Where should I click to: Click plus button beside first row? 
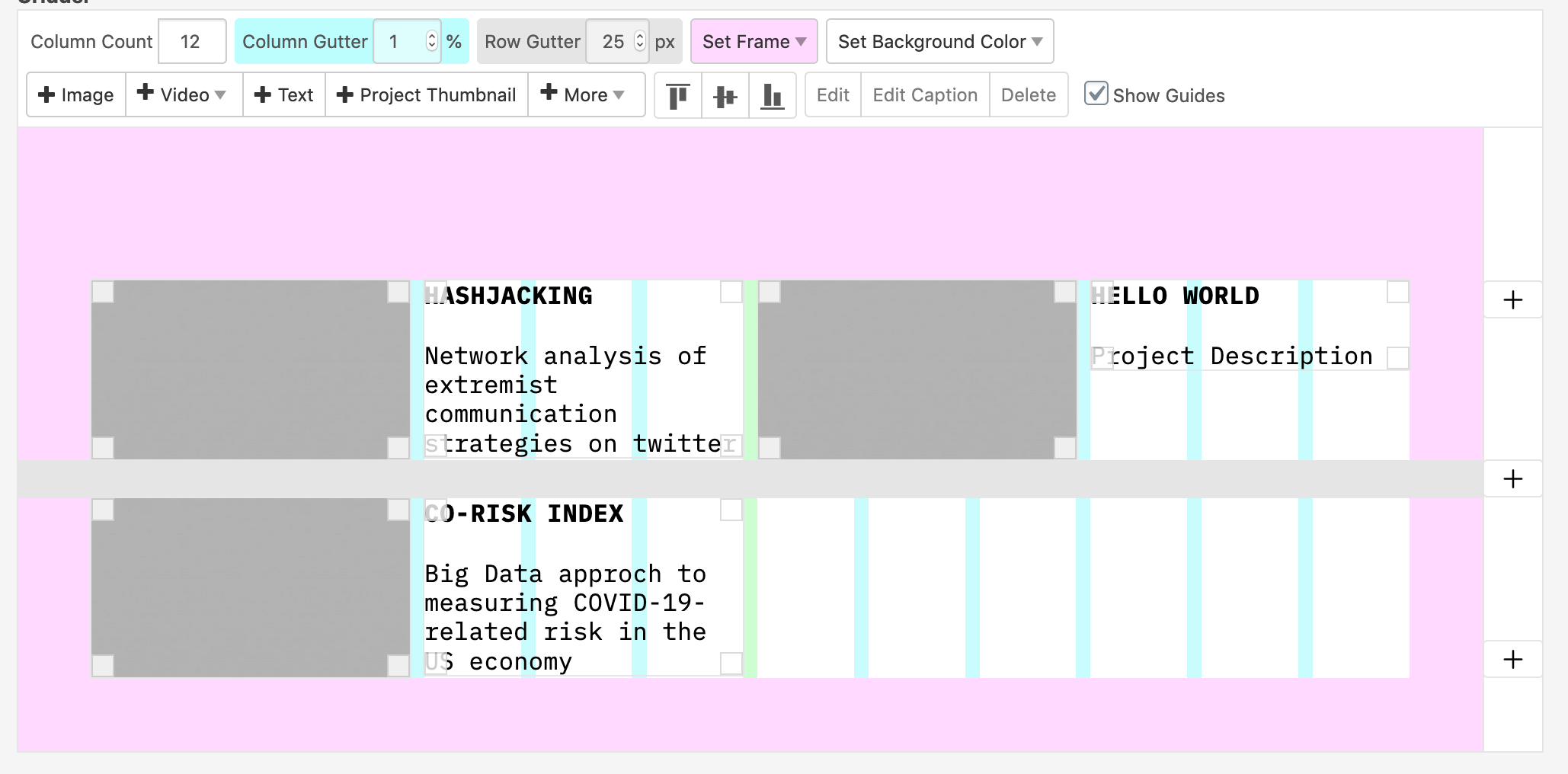1512,300
